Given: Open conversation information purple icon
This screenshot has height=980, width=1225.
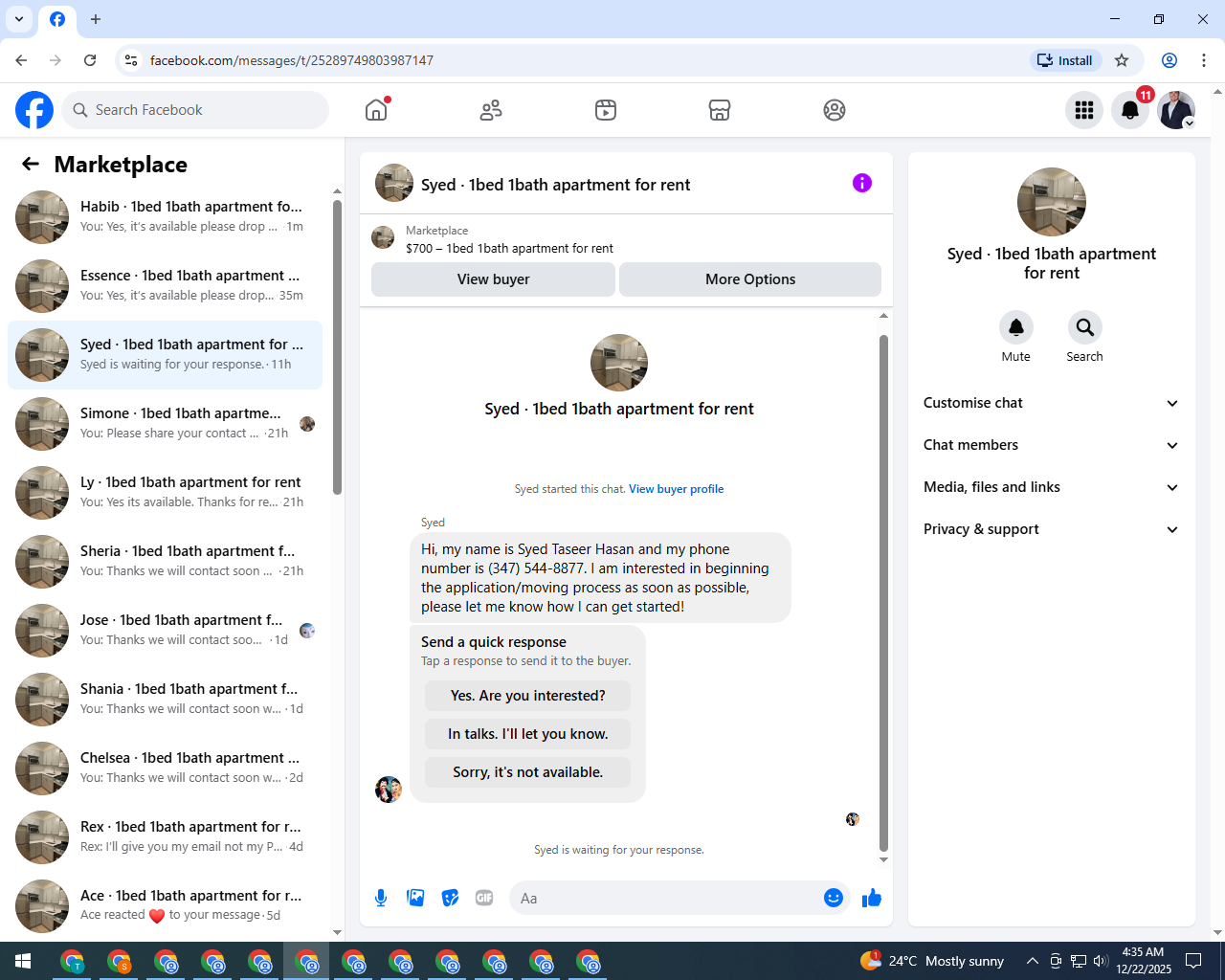Looking at the screenshot, I should tap(862, 183).
